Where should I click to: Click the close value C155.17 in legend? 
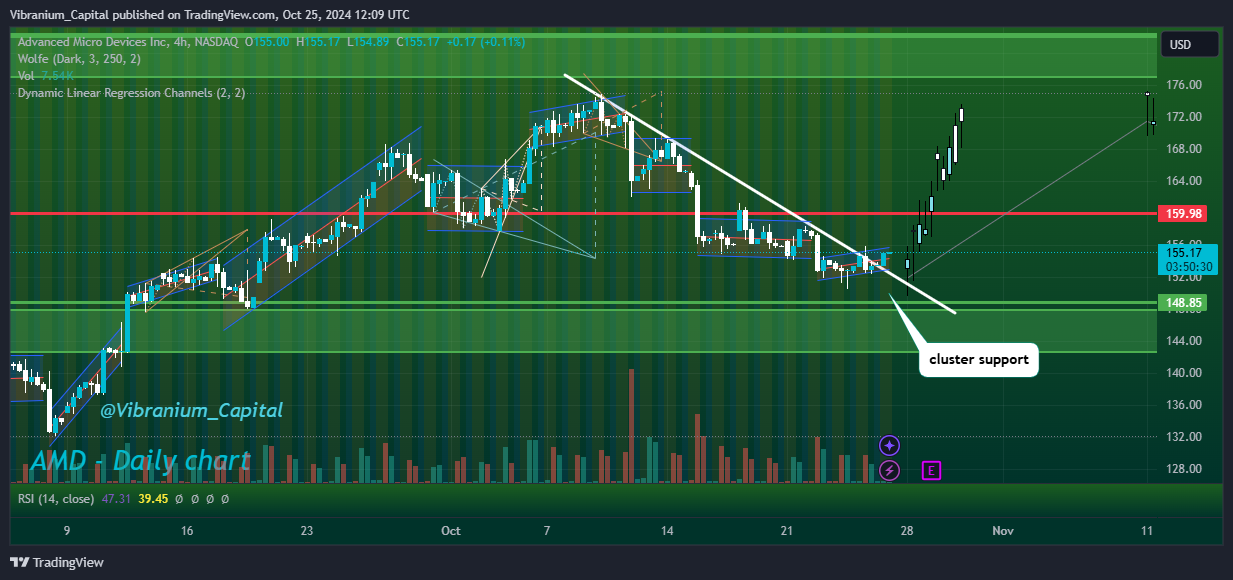coord(420,42)
